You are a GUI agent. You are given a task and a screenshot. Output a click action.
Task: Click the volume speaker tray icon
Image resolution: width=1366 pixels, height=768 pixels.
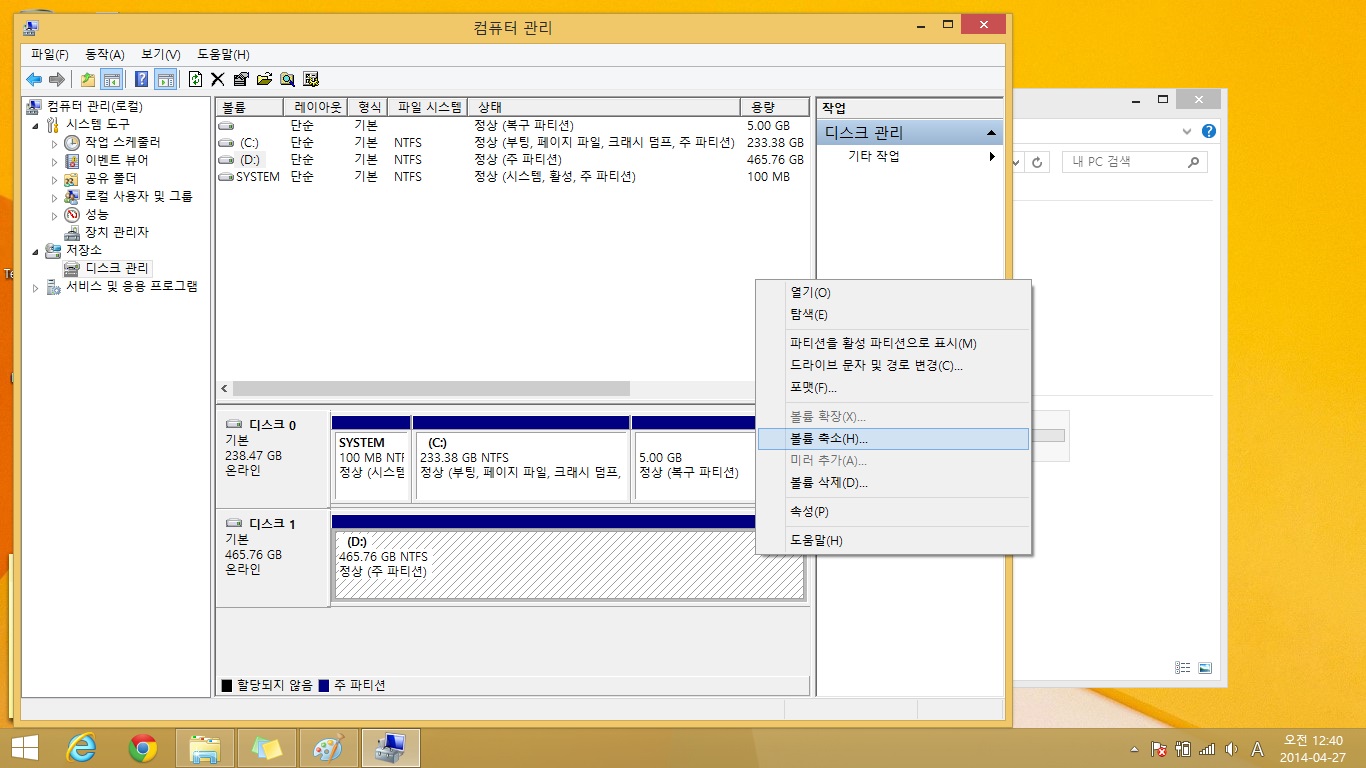point(1231,749)
